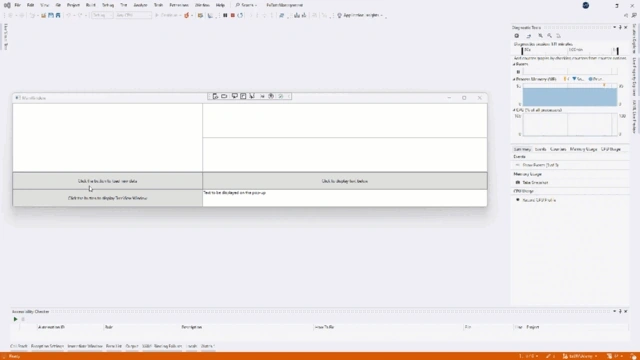Collapse the Process Memory graph section
Viewport: 640px width, 360px height.
tap(514, 79)
